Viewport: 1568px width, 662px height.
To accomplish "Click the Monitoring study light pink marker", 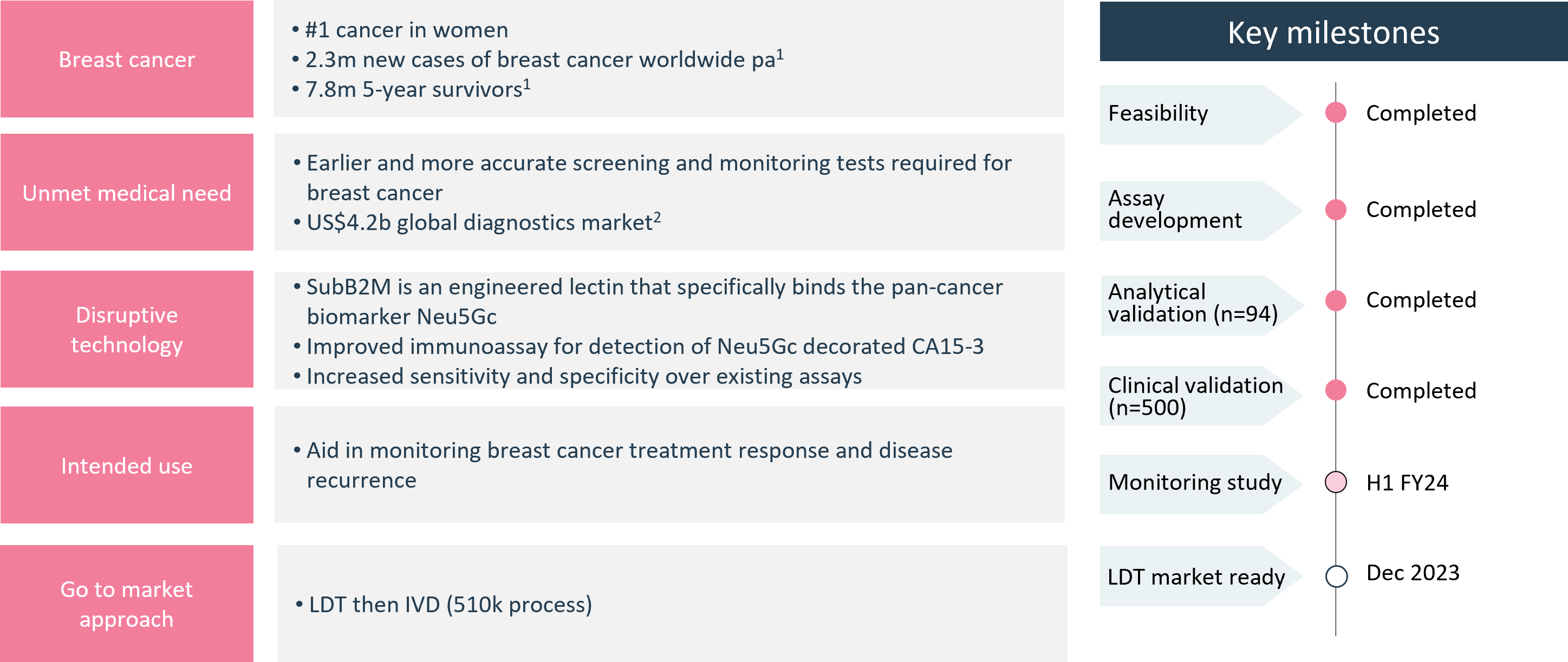I will tap(1336, 482).
